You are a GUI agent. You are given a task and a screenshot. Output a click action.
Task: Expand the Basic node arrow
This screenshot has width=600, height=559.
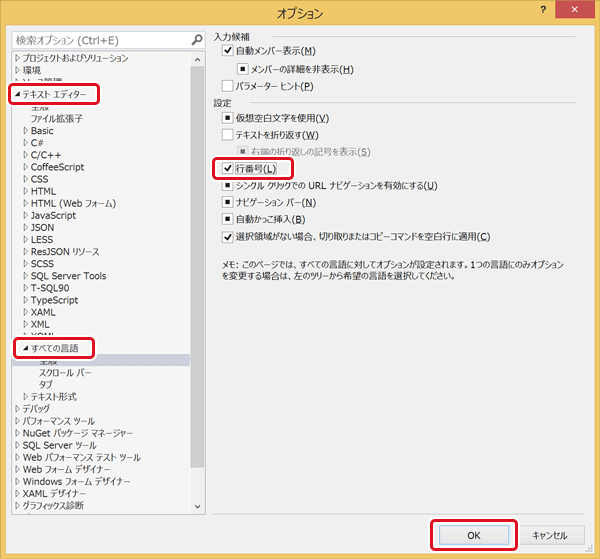click(26, 130)
